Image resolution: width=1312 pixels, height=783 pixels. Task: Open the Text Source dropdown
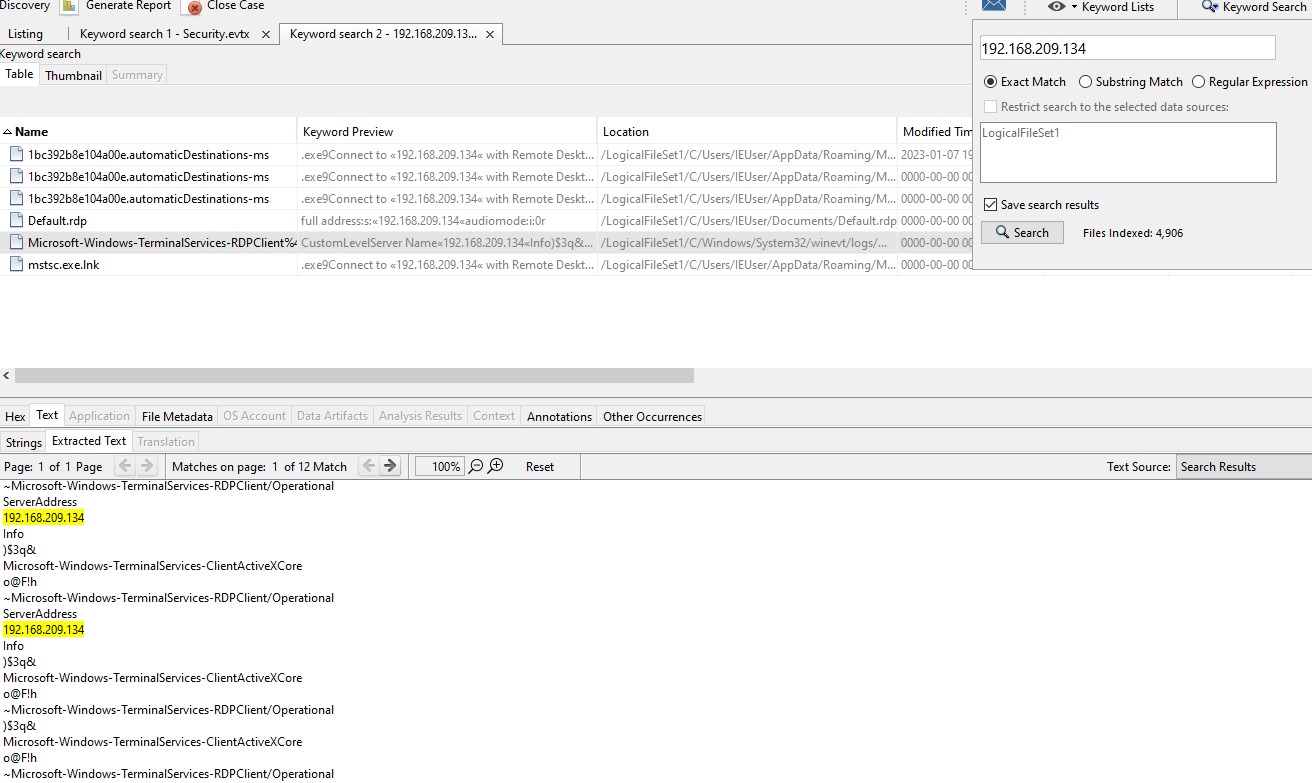click(x=1243, y=467)
